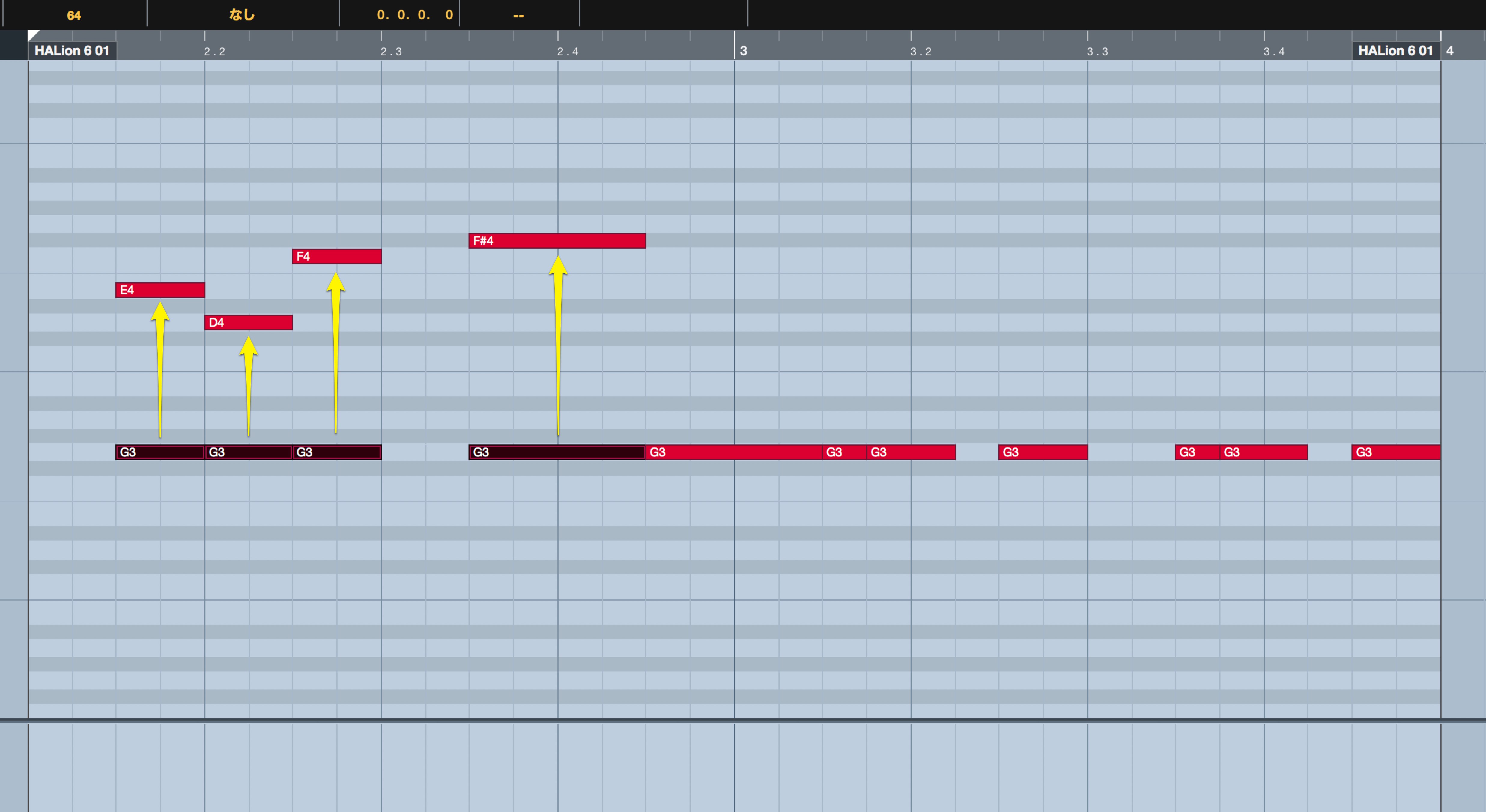Click the ruler at bar 4
The image size is (1486, 812).
tap(1450, 51)
